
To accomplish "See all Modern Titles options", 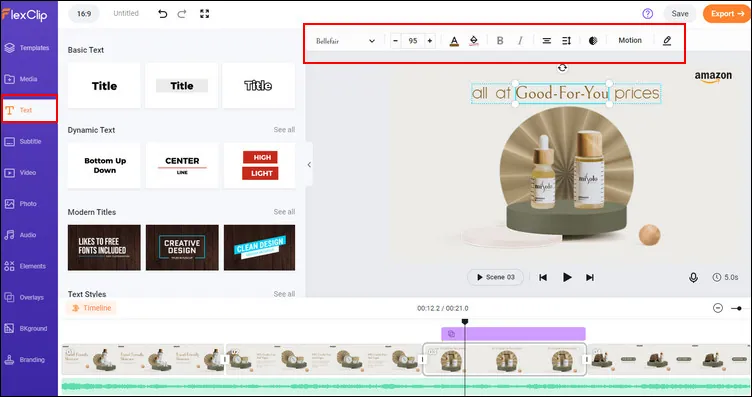I will click(x=284, y=212).
